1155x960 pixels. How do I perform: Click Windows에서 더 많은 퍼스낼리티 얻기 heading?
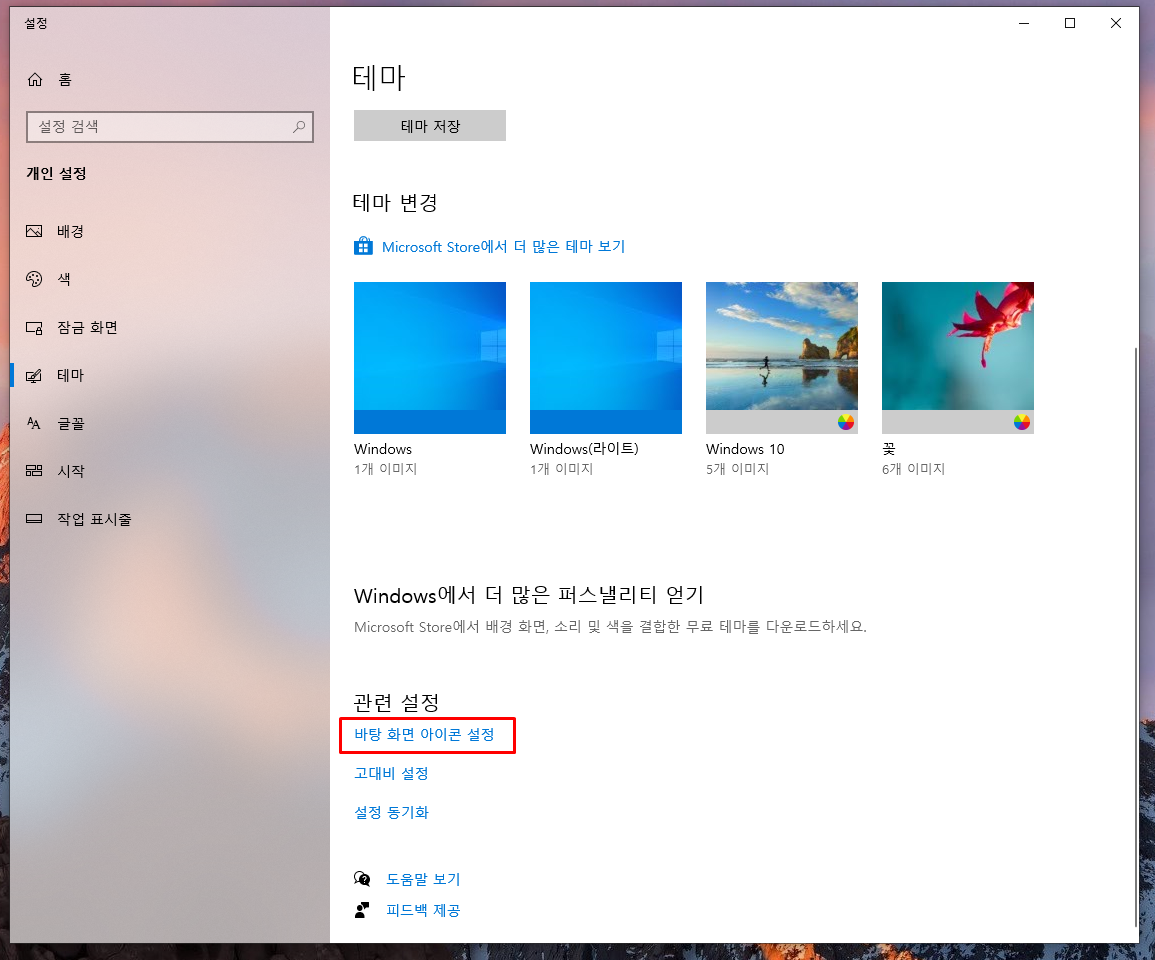click(529, 595)
